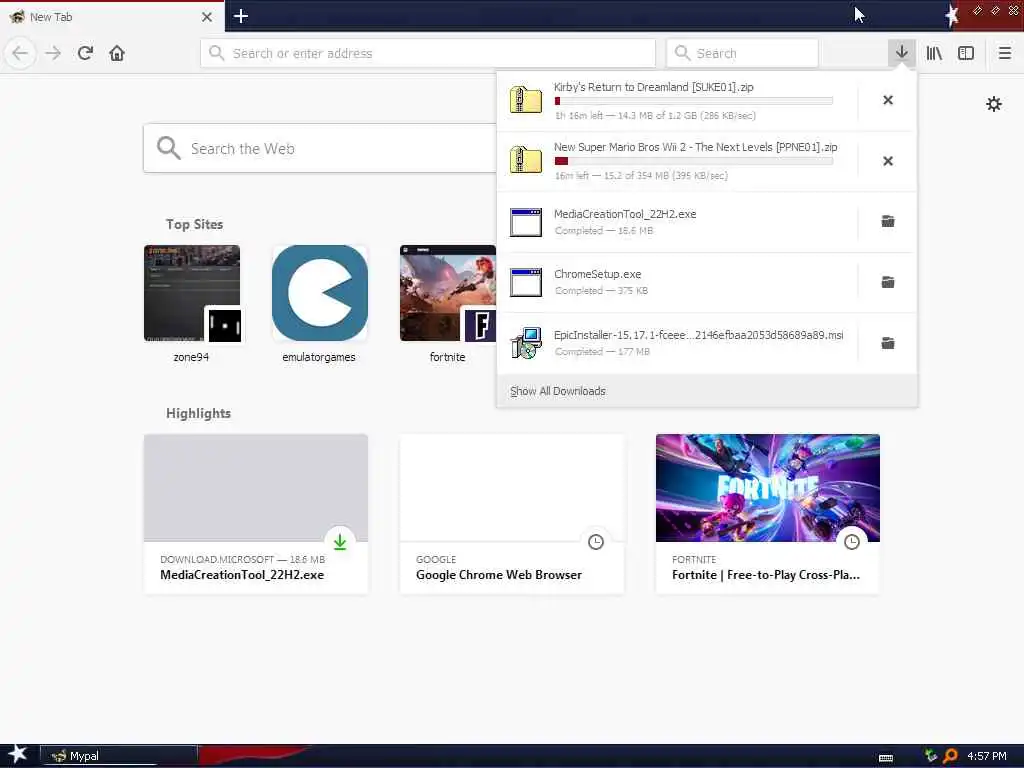This screenshot has width=1024, height=768.
Task: Click the EpicInstaller msi installer icon
Action: click(x=526, y=343)
